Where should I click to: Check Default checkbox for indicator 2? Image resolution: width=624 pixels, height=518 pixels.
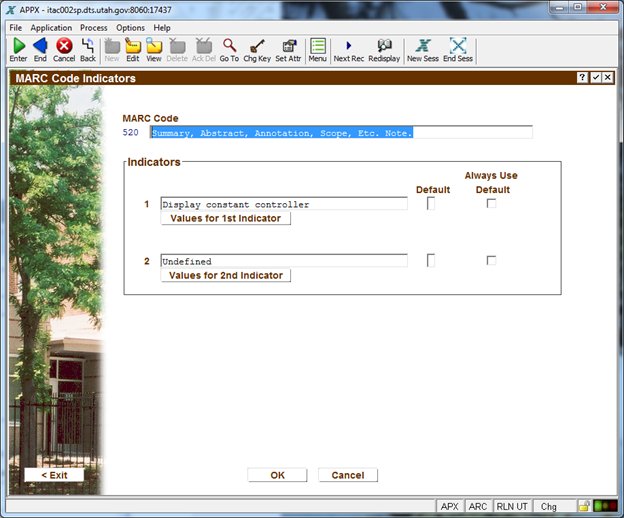tap(431, 261)
